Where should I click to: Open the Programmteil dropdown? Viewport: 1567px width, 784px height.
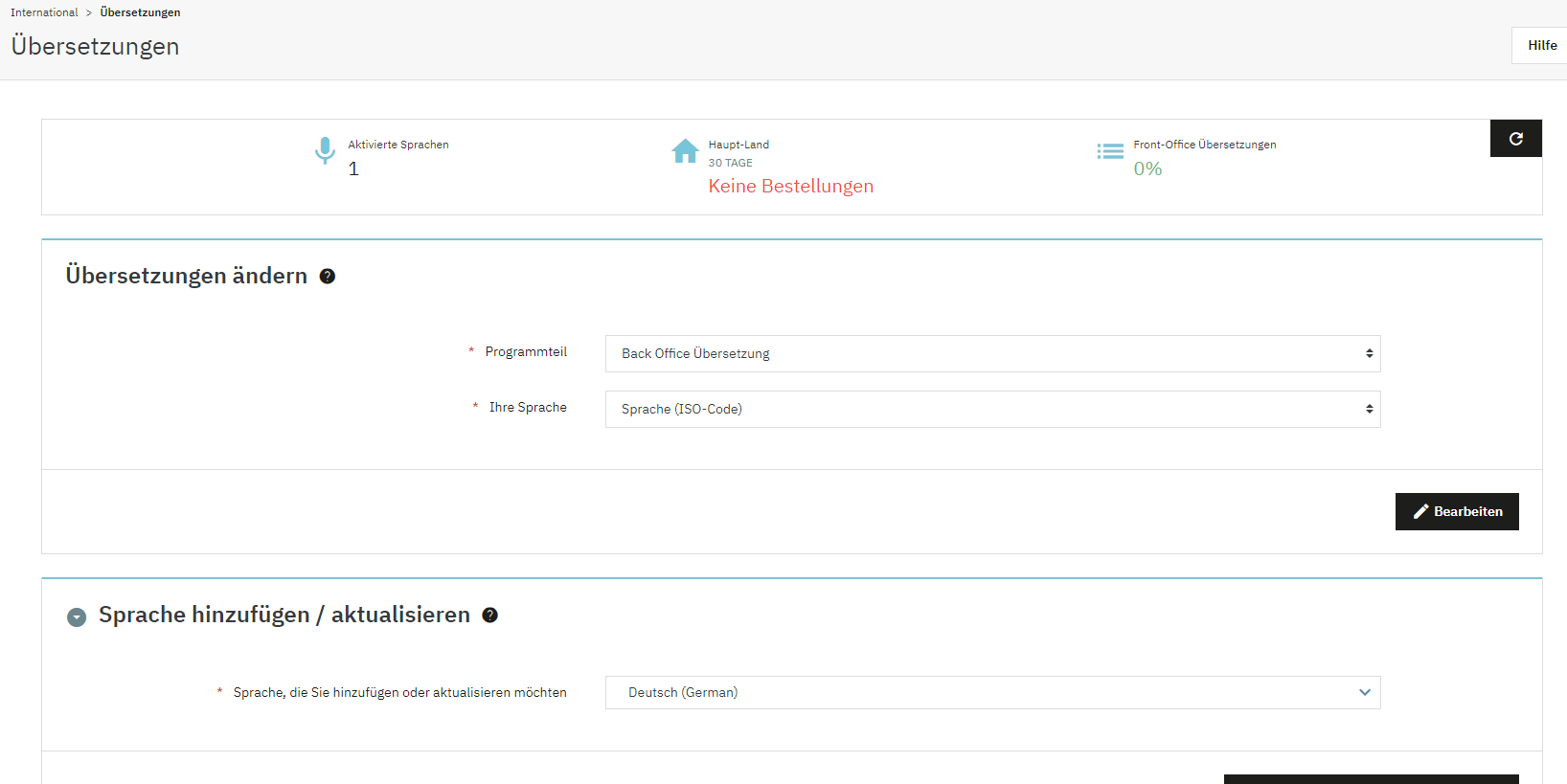click(992, 353)
